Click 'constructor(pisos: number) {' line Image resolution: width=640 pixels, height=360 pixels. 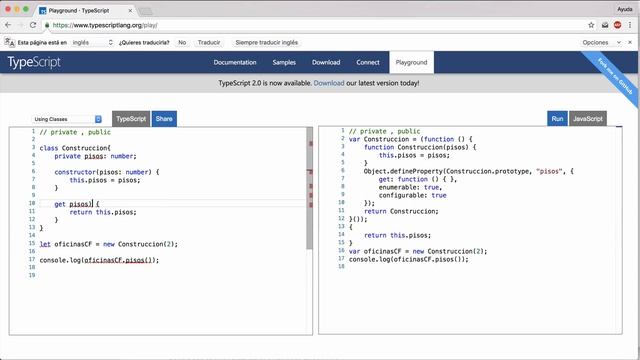107,172
